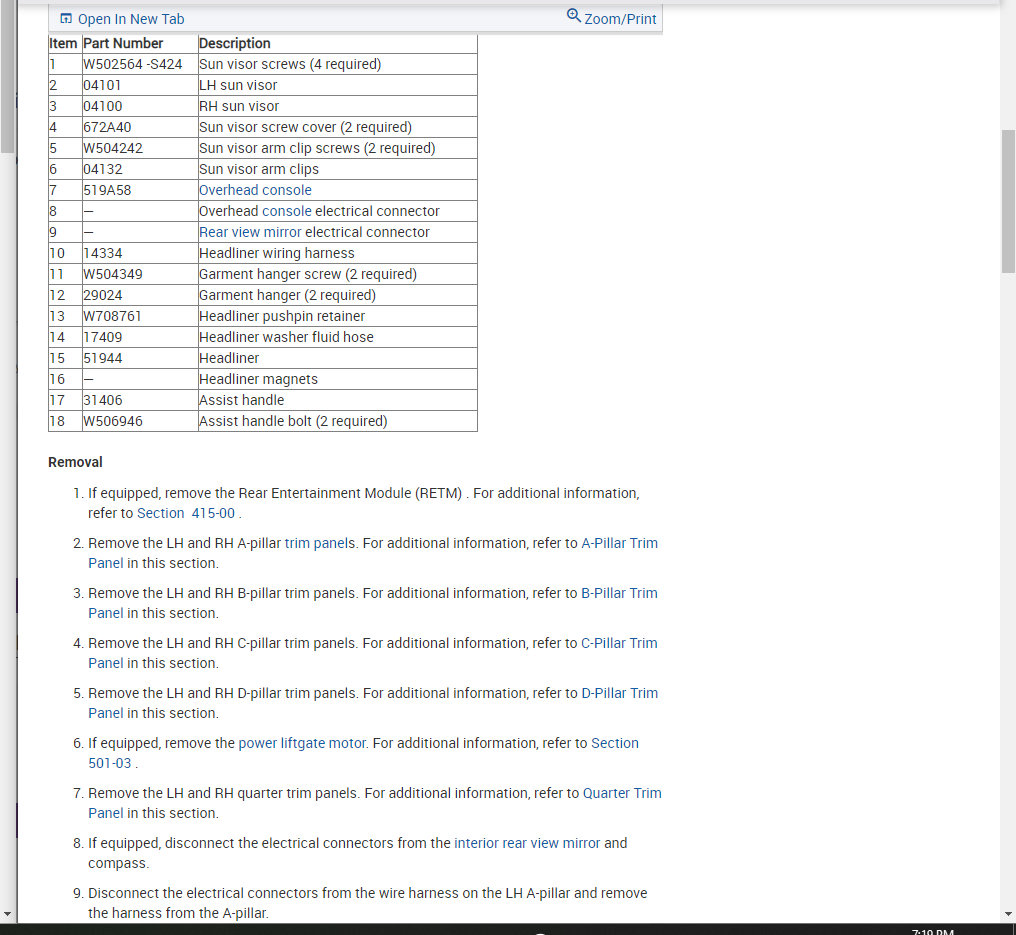Click the left pane scrollbar down arrow
The width and height of the screenshot is (1016, 935).
click(7, 914)
